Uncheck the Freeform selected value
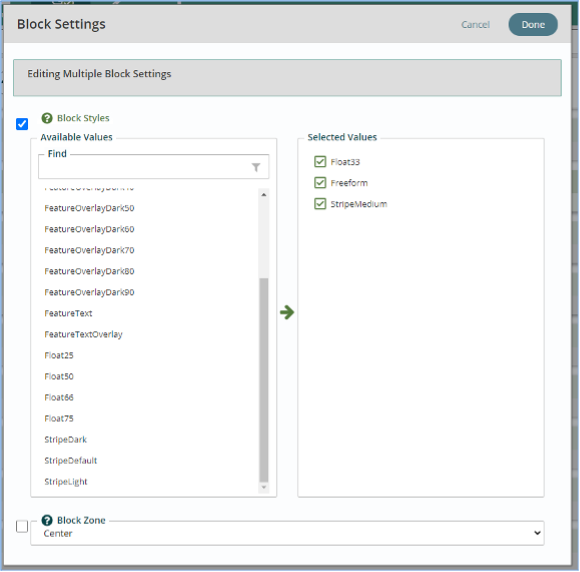The width and height of the screenshot is (580, 572). (x=320, y=183)
